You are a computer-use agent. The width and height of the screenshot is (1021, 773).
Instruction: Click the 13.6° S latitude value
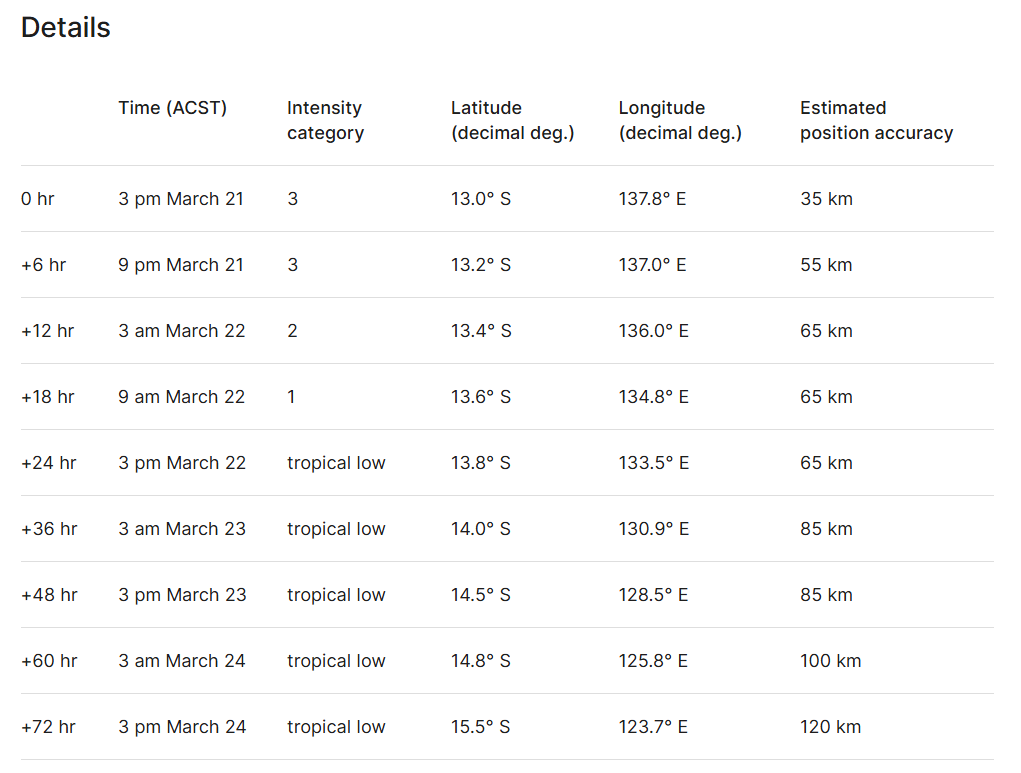coord(481,397)
